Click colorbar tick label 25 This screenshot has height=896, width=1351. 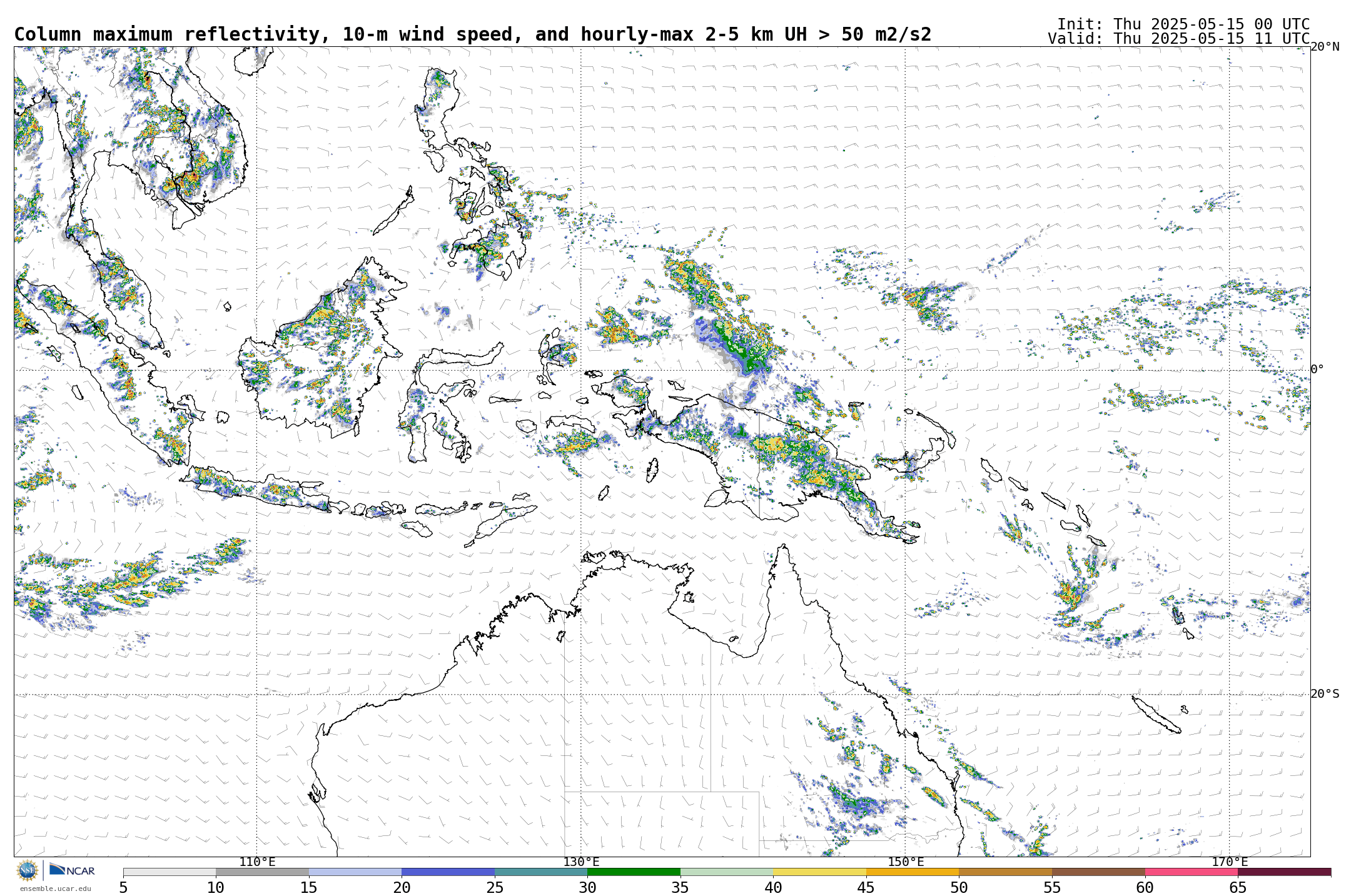[495, 888]
